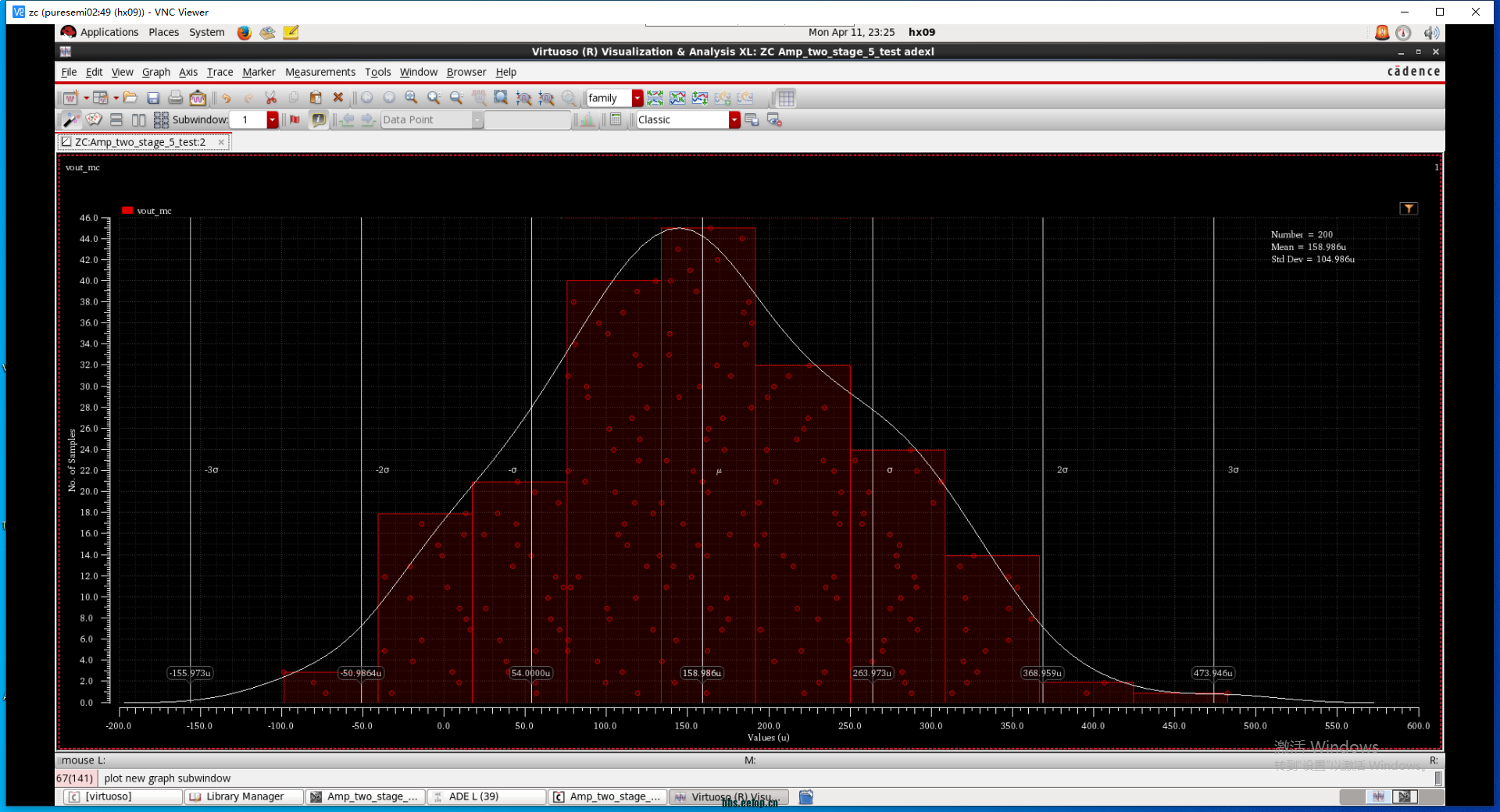Viewport: 1500px width, 812px height.
Task: Open the Browser menu
Action: coord(466,72)
